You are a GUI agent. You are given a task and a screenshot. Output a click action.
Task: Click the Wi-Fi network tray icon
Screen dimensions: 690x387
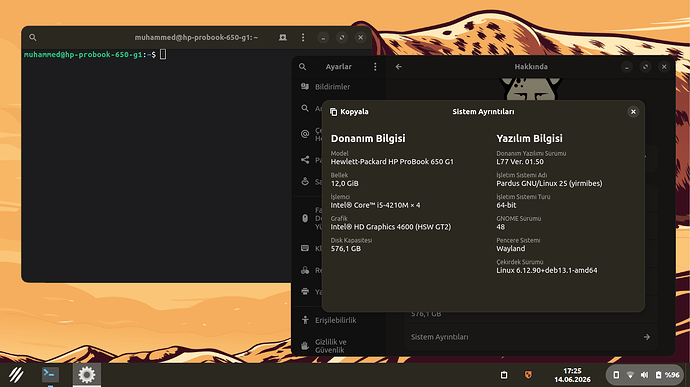[x=630, y=375]
